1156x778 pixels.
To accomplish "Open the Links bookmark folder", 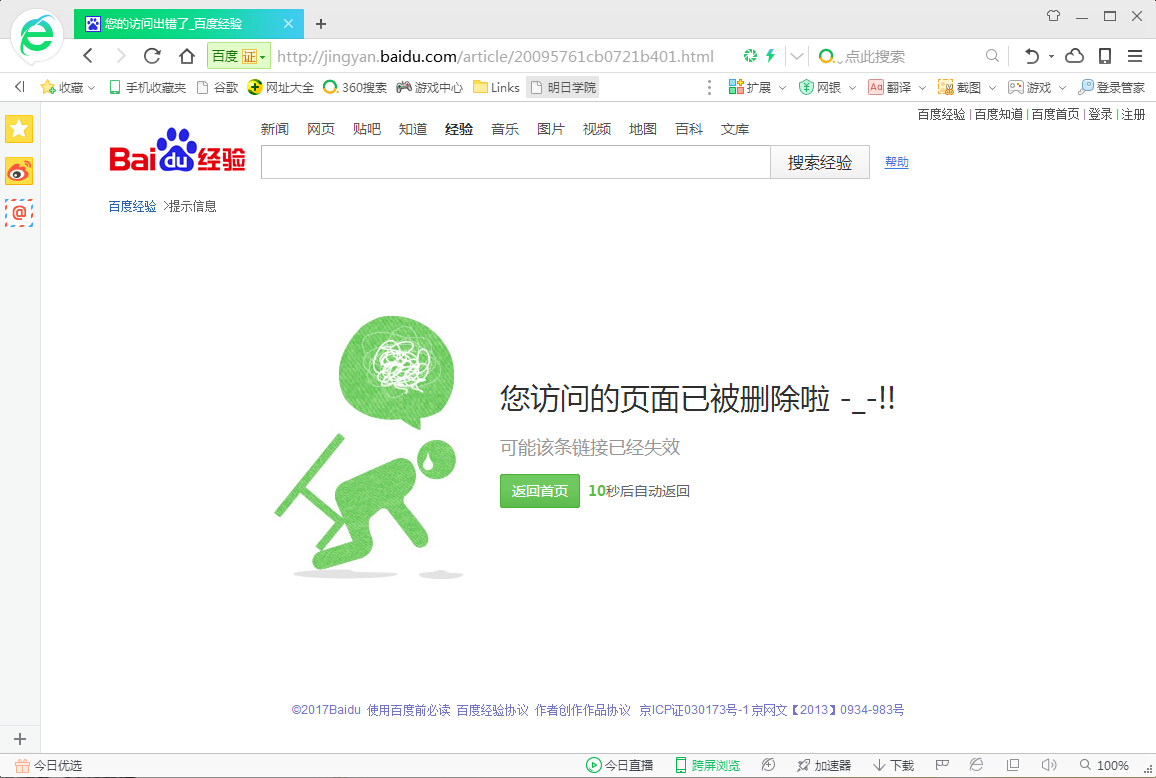I will coord(496,88).
